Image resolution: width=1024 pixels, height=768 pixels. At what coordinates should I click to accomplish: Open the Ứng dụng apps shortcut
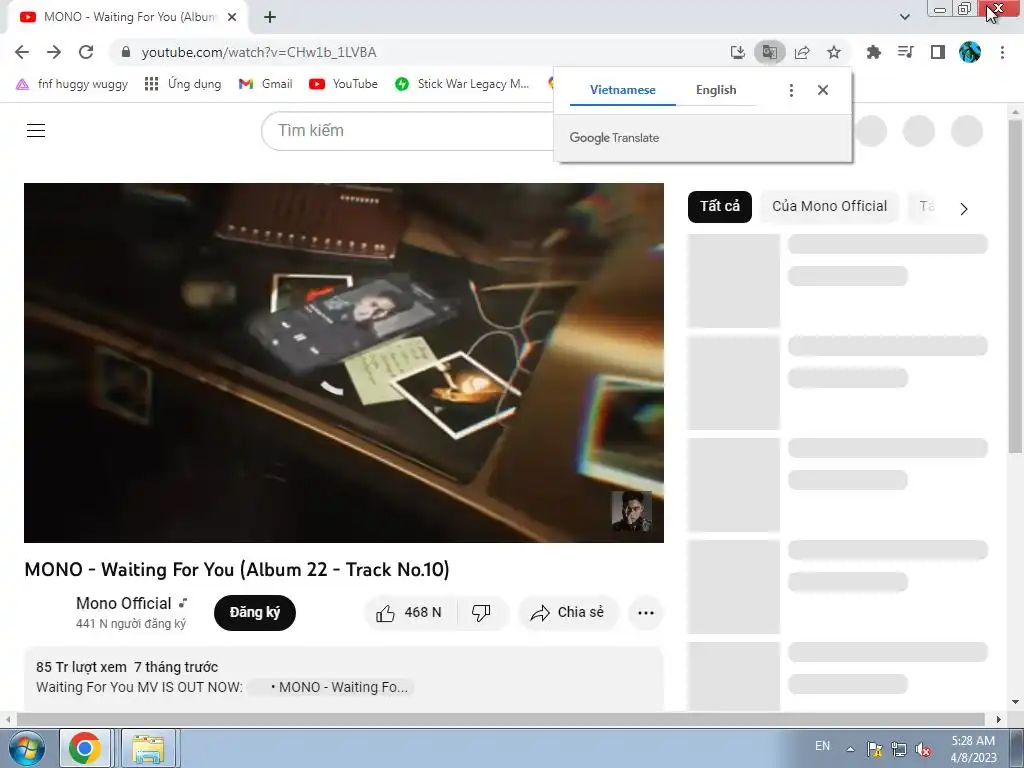point(183,84)
